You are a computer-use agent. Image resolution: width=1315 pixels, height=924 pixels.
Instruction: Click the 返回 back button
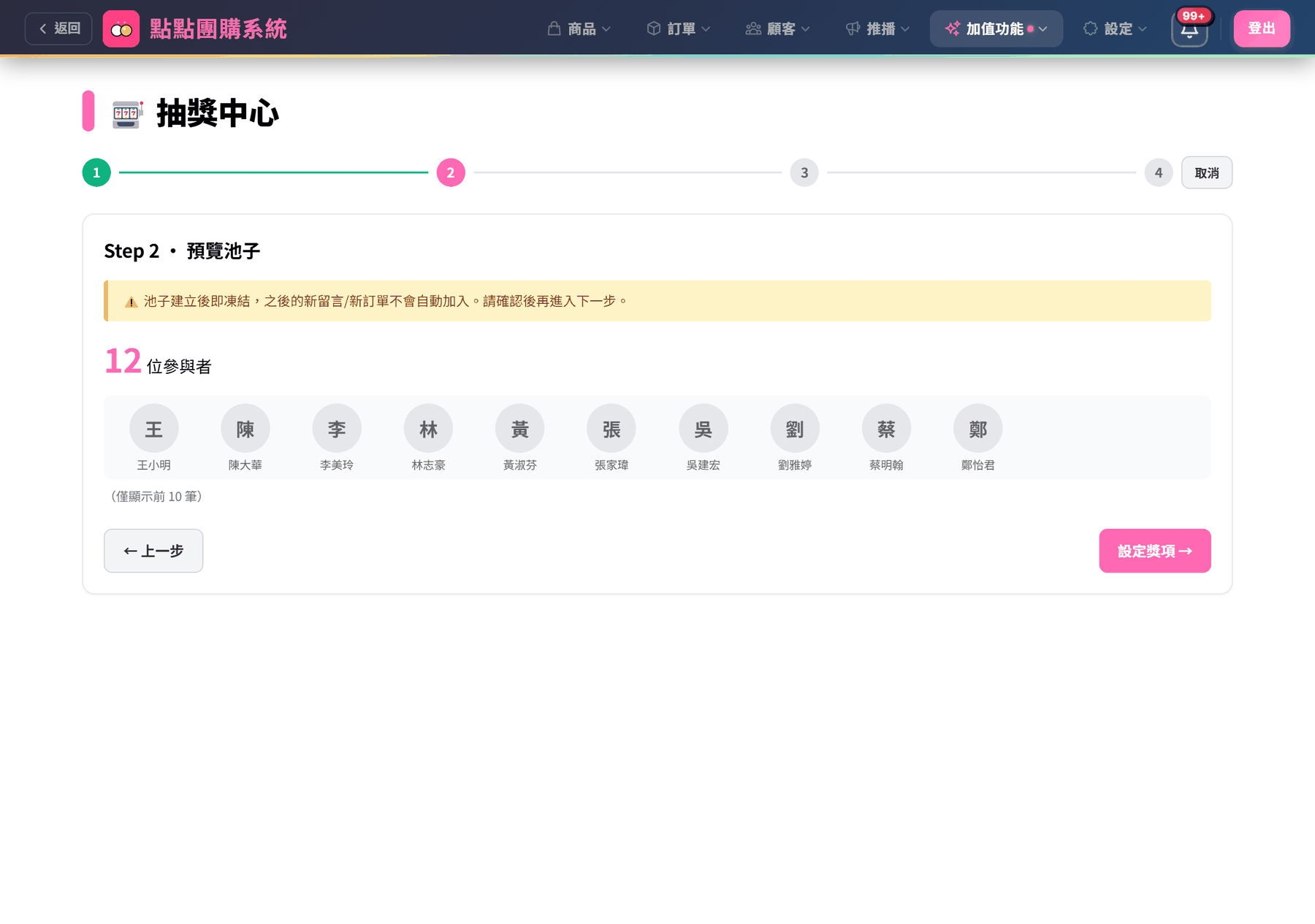point(59,29)
